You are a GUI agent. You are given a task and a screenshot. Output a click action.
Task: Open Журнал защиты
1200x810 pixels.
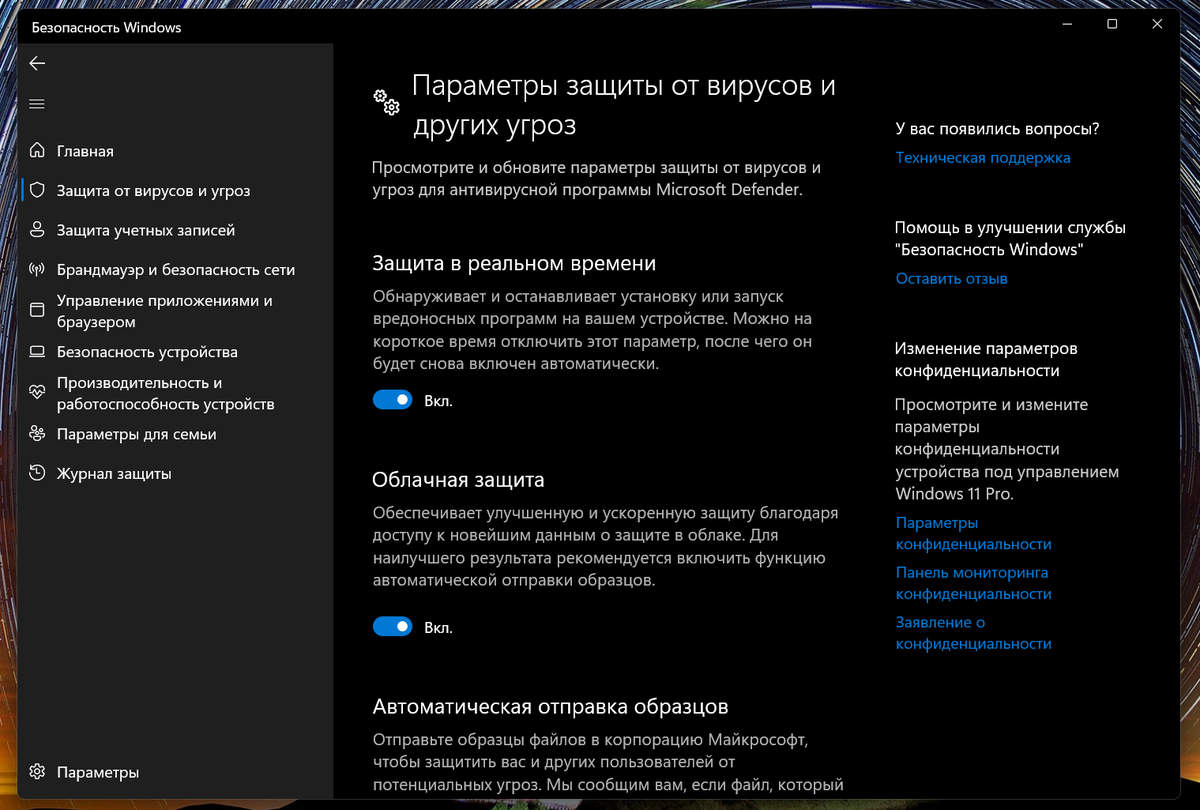click(114, 473)
